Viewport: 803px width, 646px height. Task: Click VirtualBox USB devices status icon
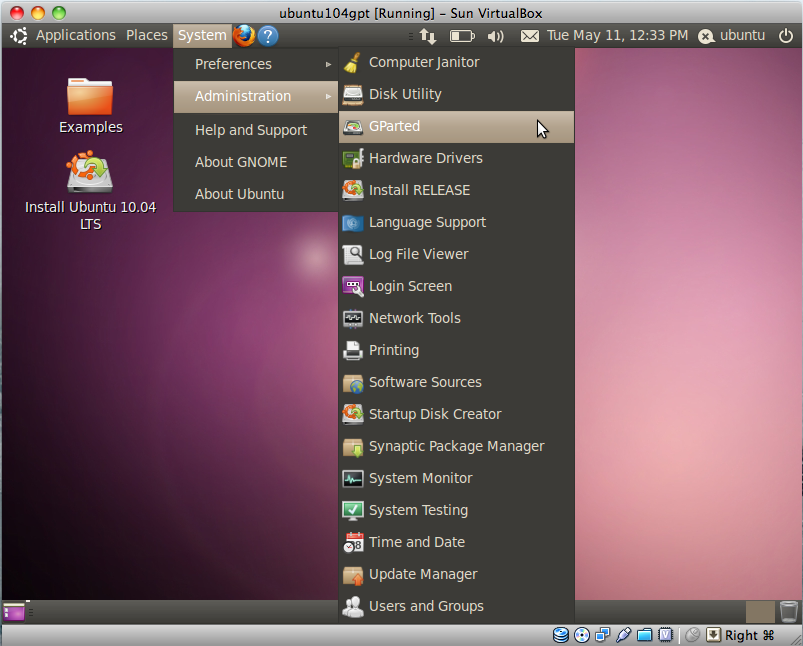coord(623,635)
